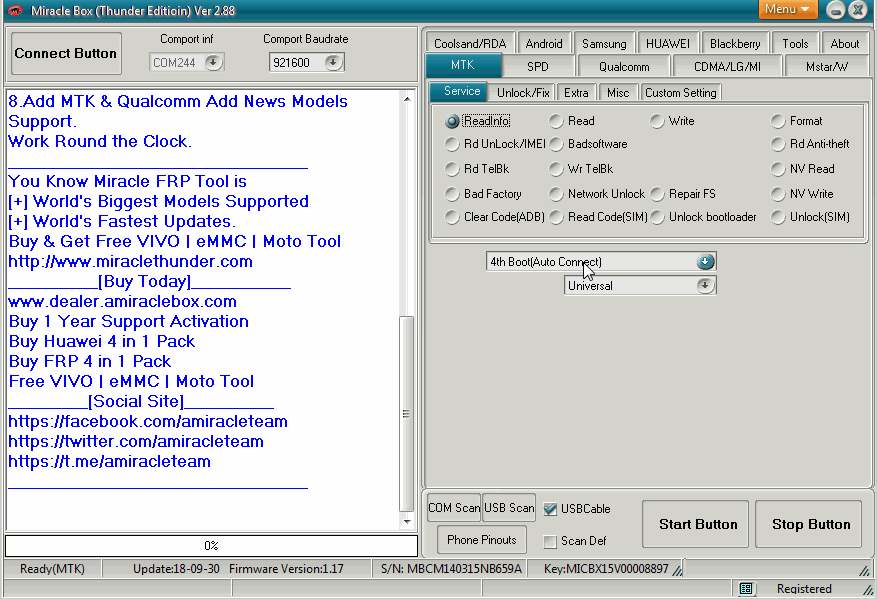The width and height of the screenshot is (877, 599).
Task: Select the ReadInfo radio button
Action: 452,121
